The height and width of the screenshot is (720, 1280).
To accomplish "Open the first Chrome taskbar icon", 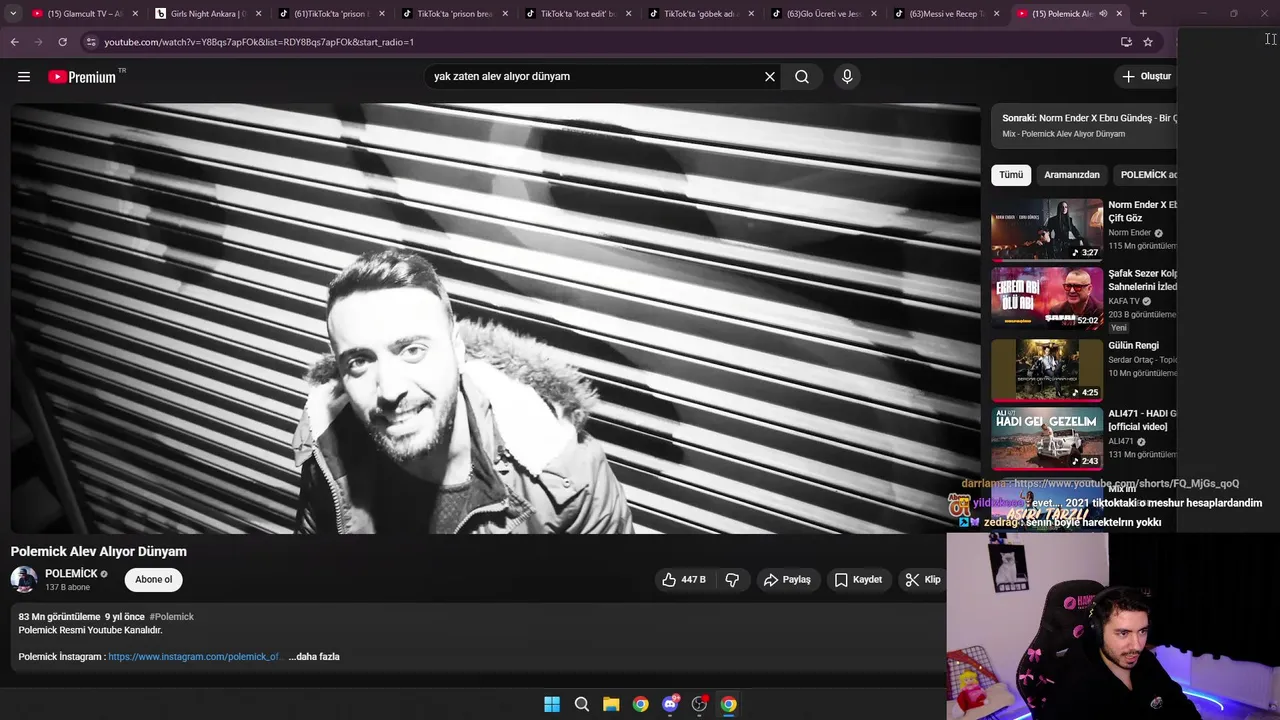I will (x=640, y=704).
